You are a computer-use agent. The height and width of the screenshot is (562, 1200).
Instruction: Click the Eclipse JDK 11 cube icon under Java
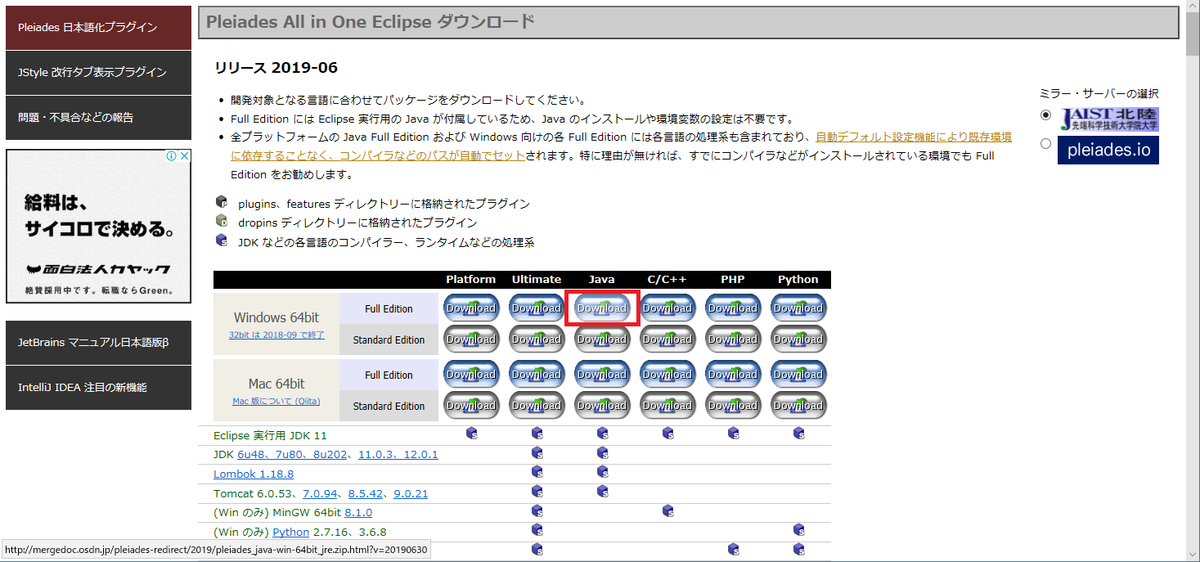(603, 434)
